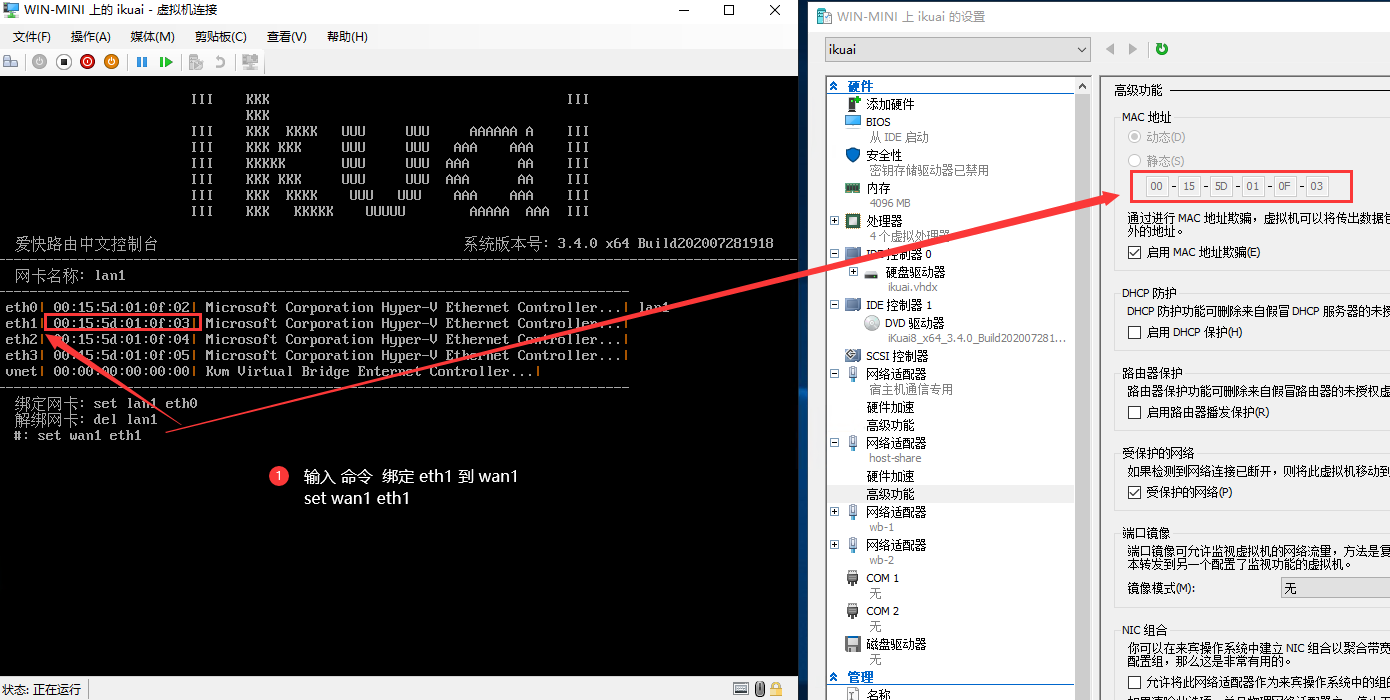Pause the virtual machine from the toolbar

(142, 62)
